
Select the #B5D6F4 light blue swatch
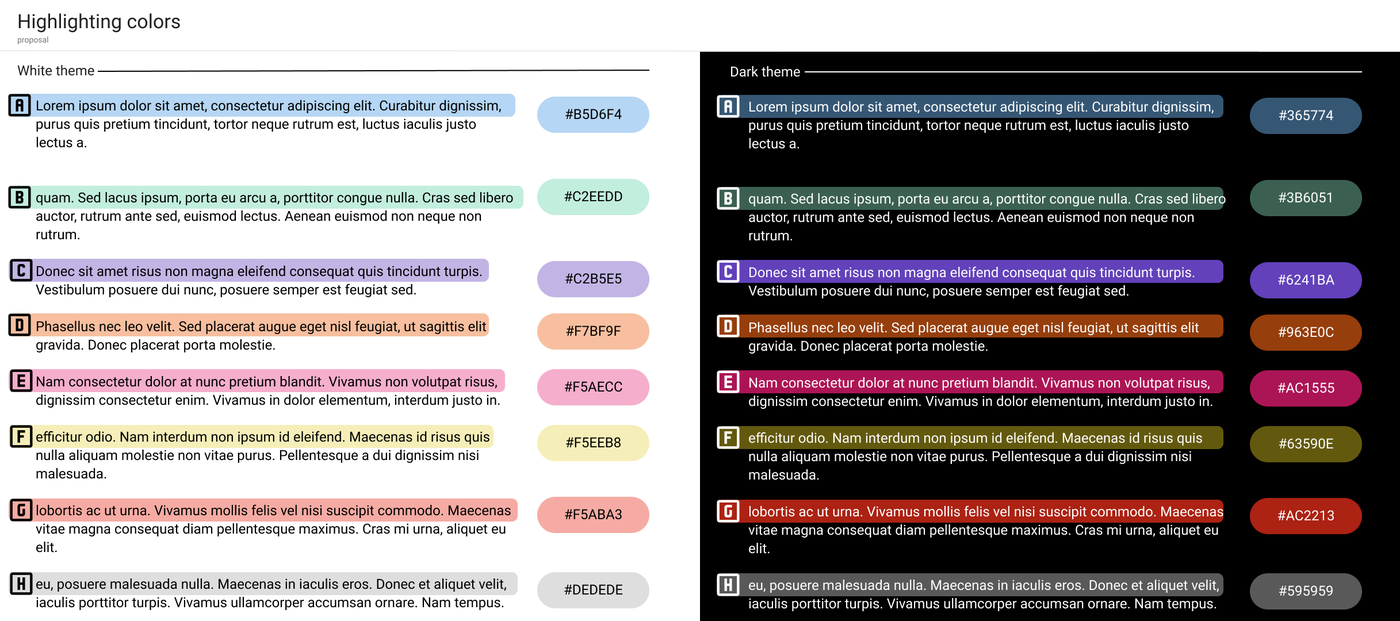(x=593, y=115)
